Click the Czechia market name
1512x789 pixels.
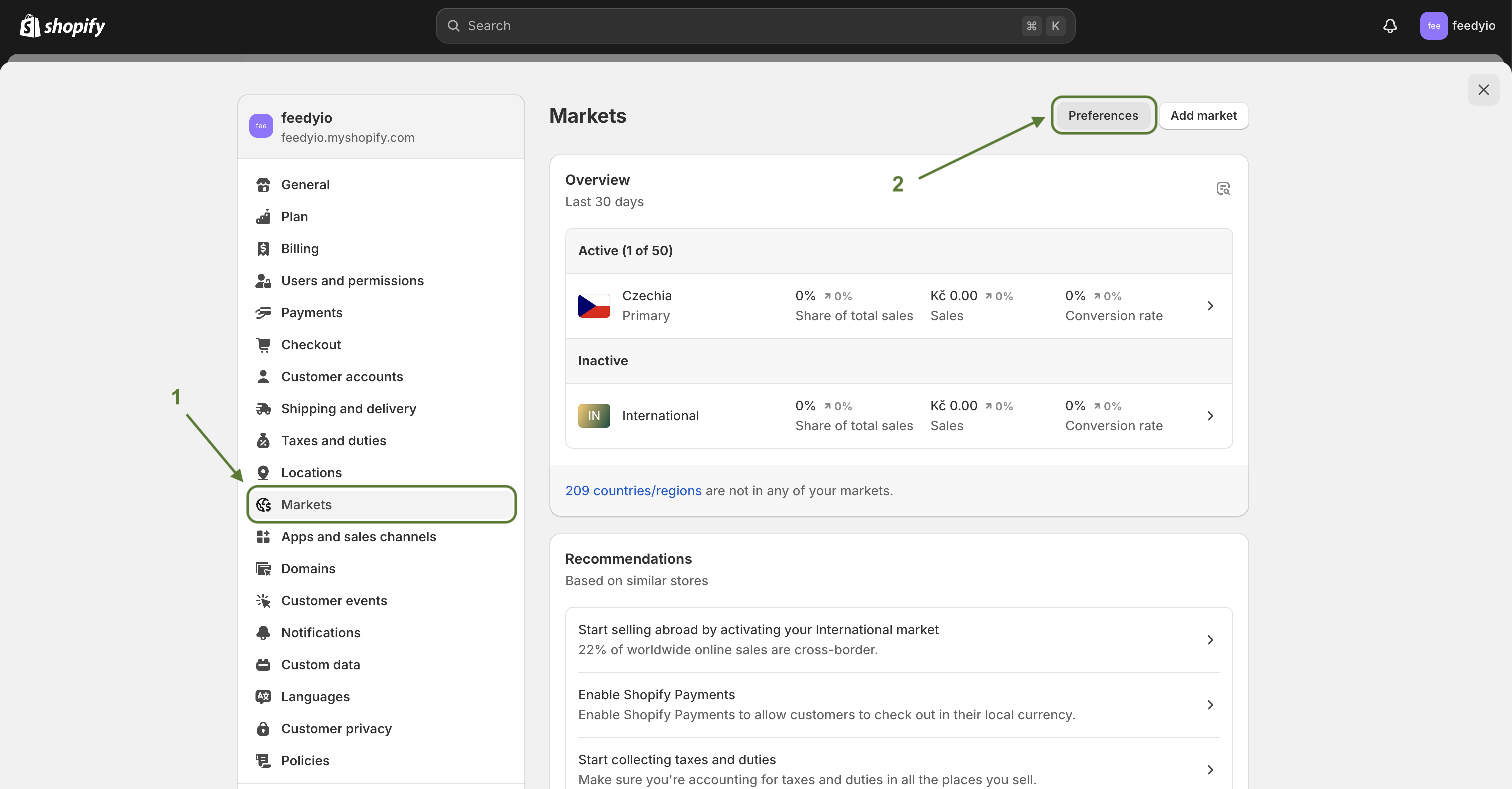pos(647,296)
